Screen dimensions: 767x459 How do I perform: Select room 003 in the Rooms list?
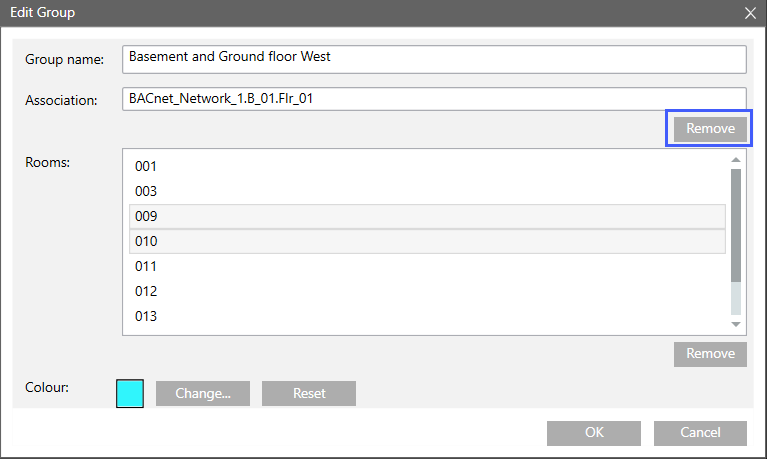click(427, 191)
